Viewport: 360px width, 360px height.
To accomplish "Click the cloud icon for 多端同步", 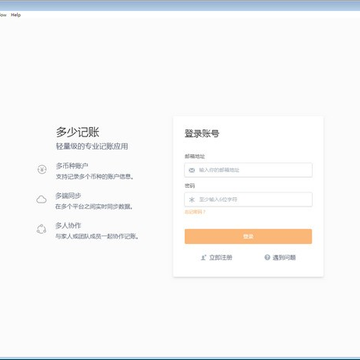I will click(x=41, y=199).
